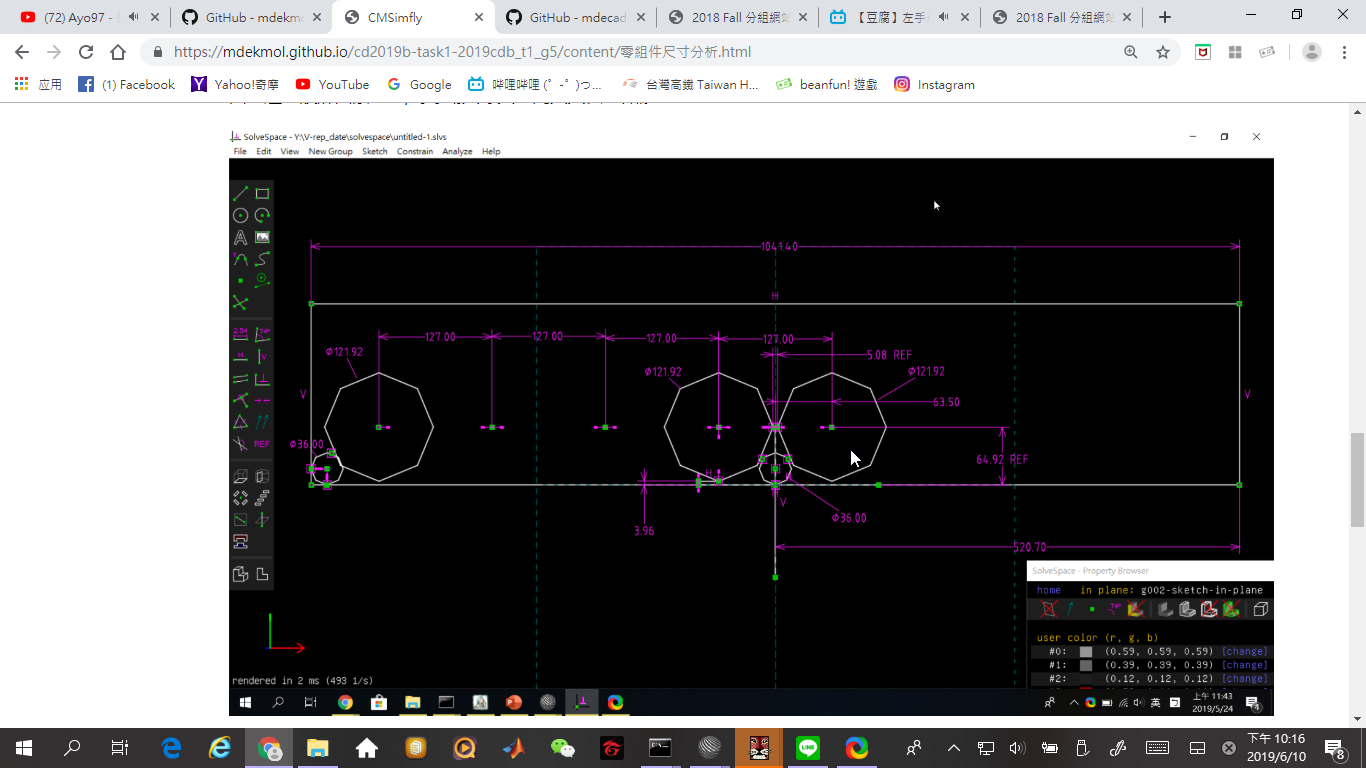
Task: Toggle normals visibility arrow icon
Action: (x=1070, y=609)
